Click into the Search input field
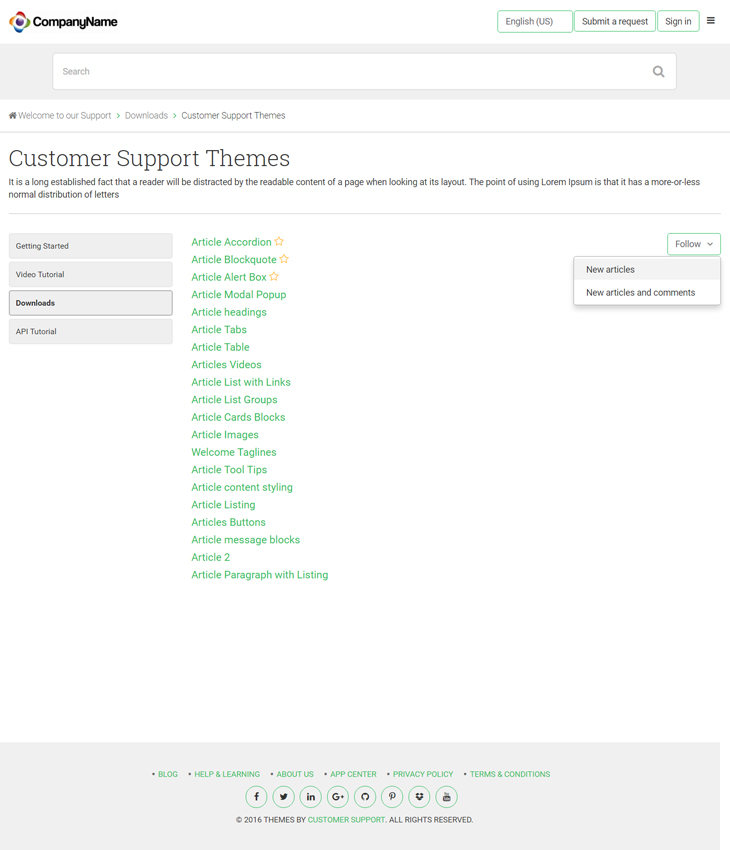The image size is (730, 850). (x=352, y=72)
